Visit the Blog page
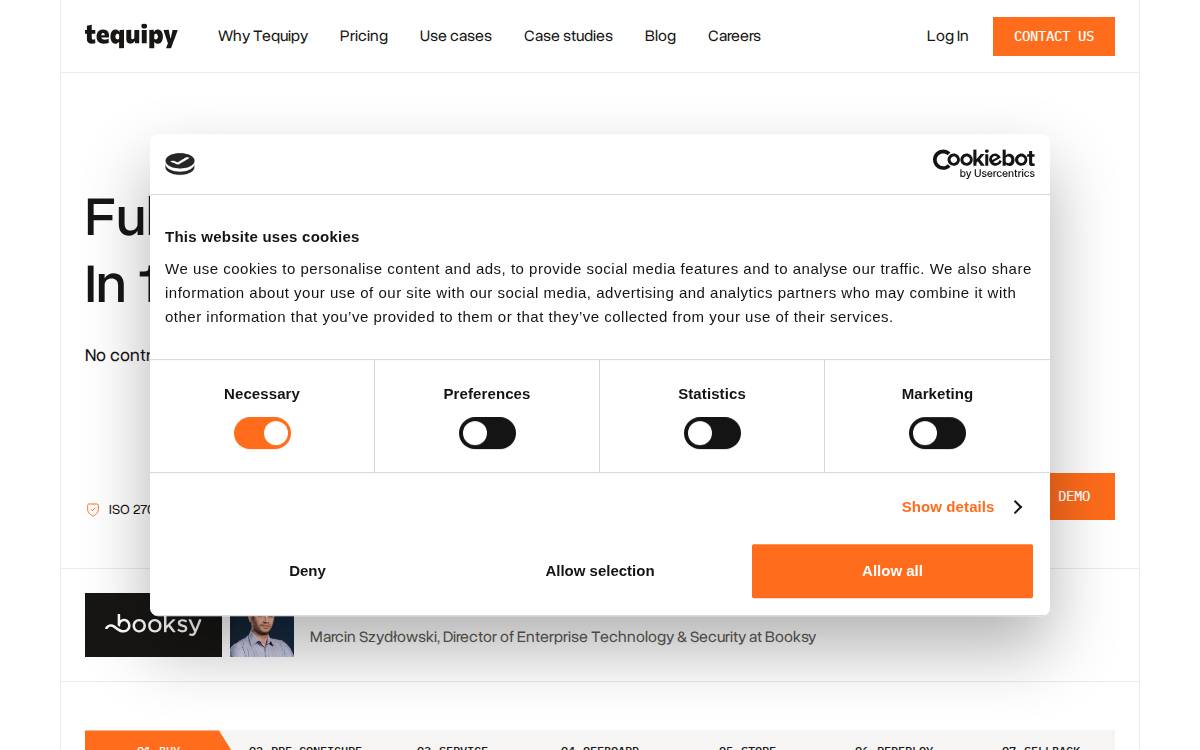Image resolution: width=1200 pixels, height=750 pixels. coord(660,36)
